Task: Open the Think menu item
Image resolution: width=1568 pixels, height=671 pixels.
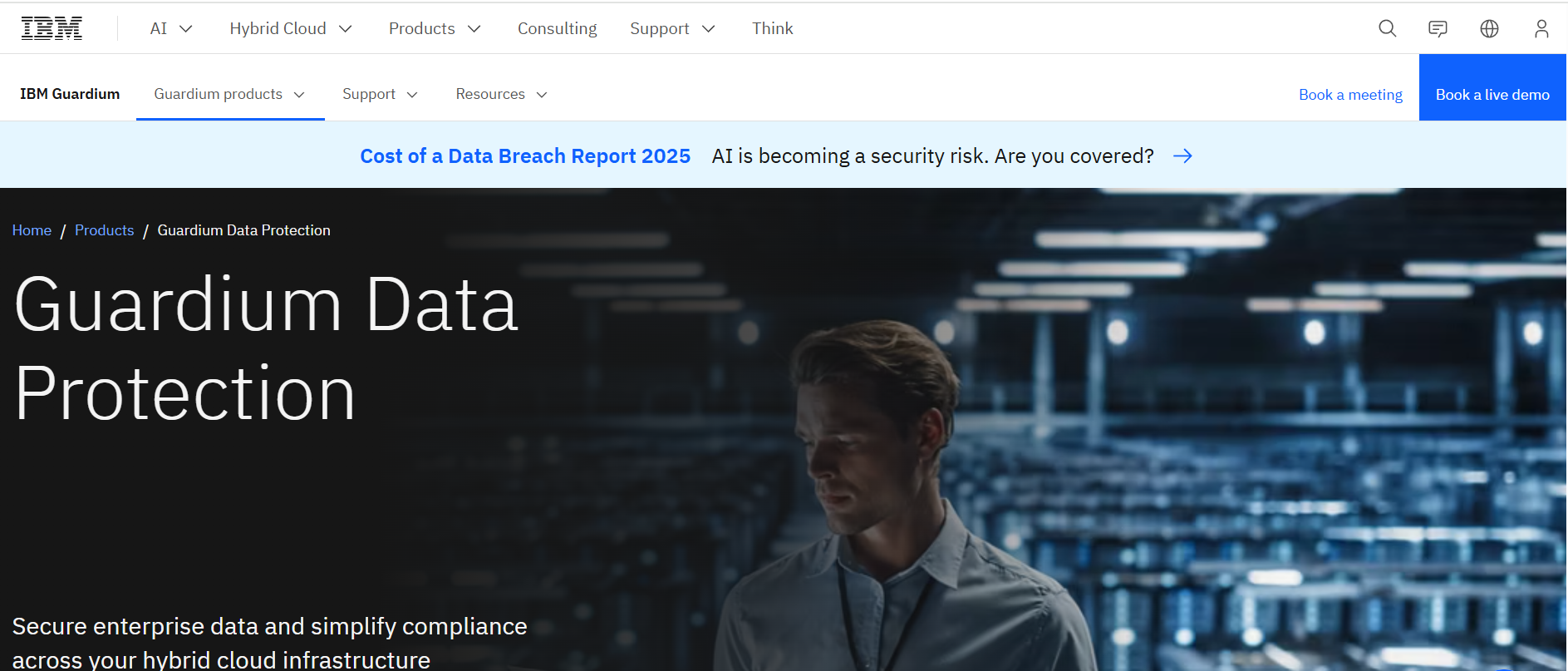Action: coord(773,28)
